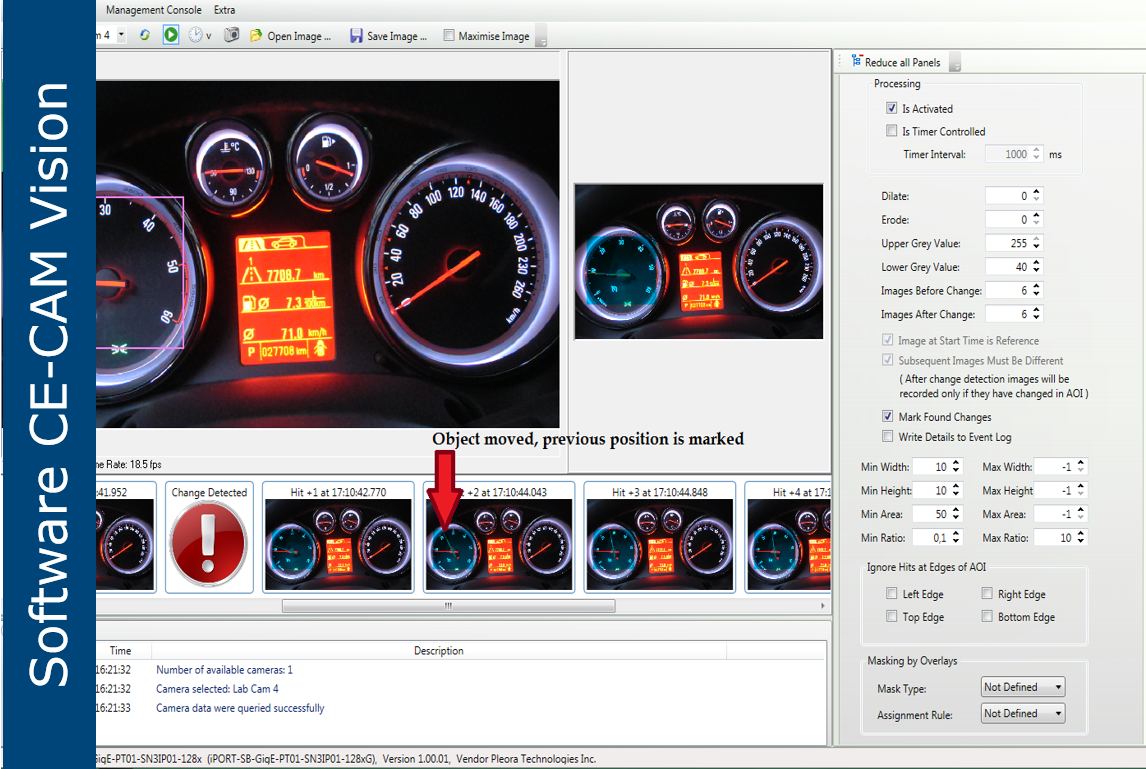The height and width of the screenshot is (769, 1146).
Task: Open the Assignment Rule dropdown
Action: (x=1023, y=713)
